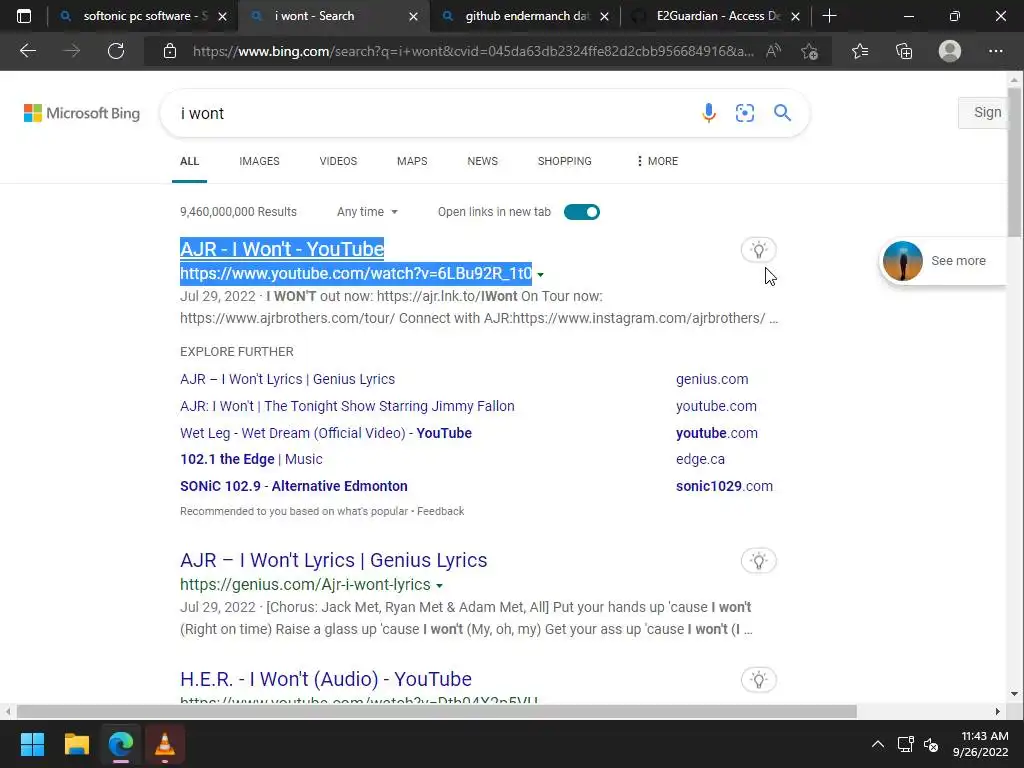The width and height of the screenshot is (1024, 768).
Task: Open muted volume tray icon
Action: (x=931, y=744)
